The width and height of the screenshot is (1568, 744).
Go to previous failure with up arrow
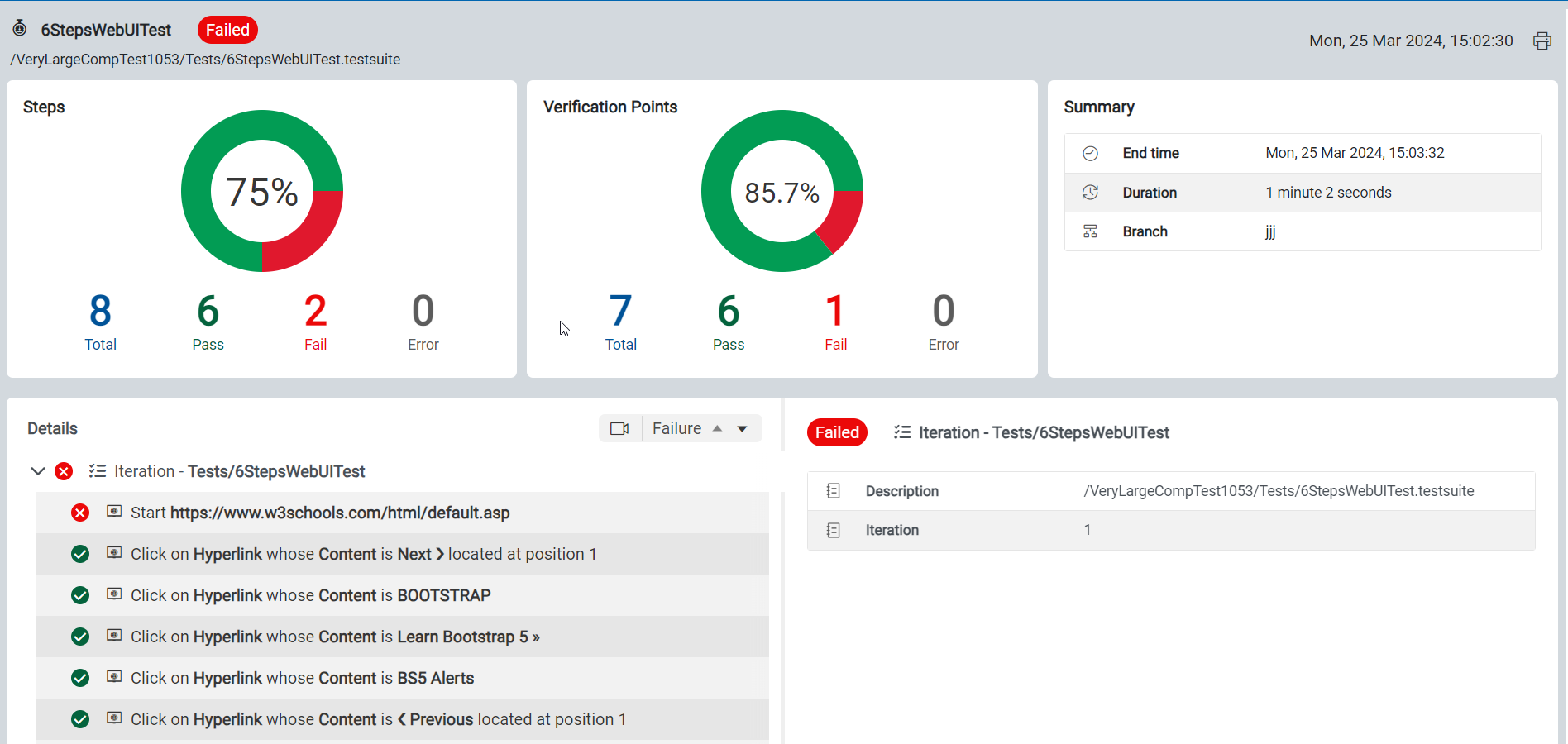(x=717, y=428)
